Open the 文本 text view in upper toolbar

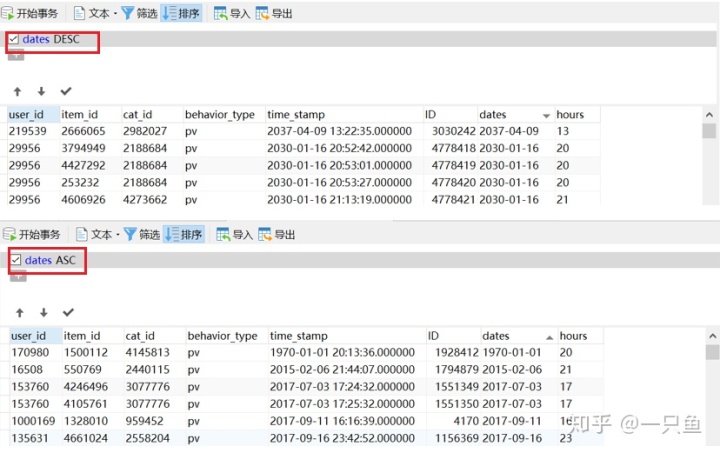[92, 14]
